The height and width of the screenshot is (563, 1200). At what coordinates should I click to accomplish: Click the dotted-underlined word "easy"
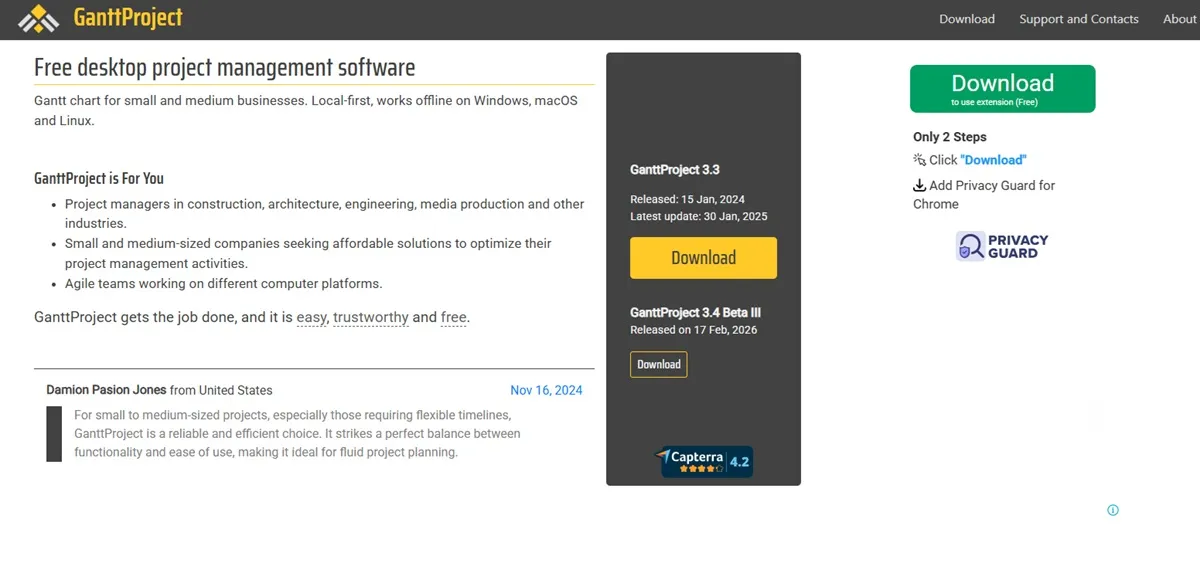[312, 317]
